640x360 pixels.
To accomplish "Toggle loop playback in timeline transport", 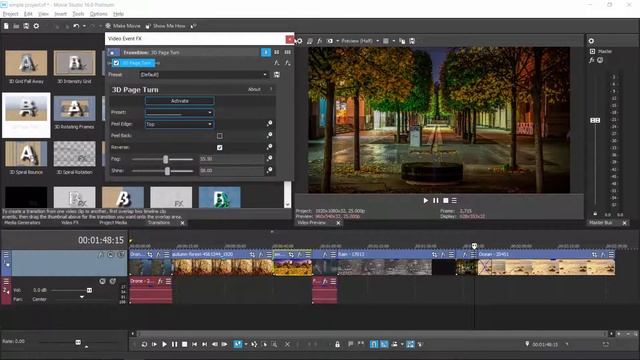I will (x=144, y=344).
